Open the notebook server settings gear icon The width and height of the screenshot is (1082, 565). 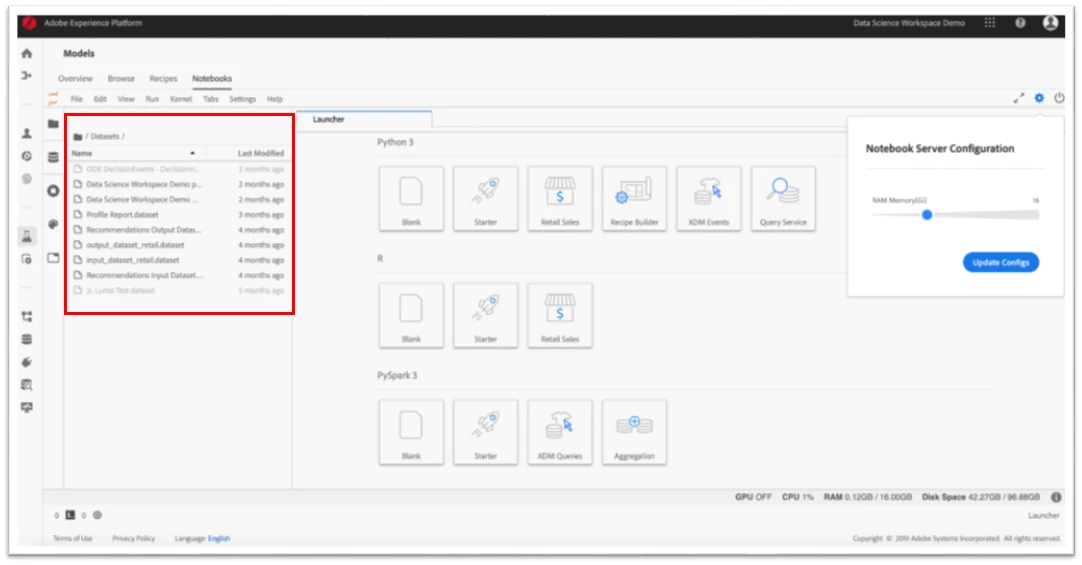point(1039,98)
